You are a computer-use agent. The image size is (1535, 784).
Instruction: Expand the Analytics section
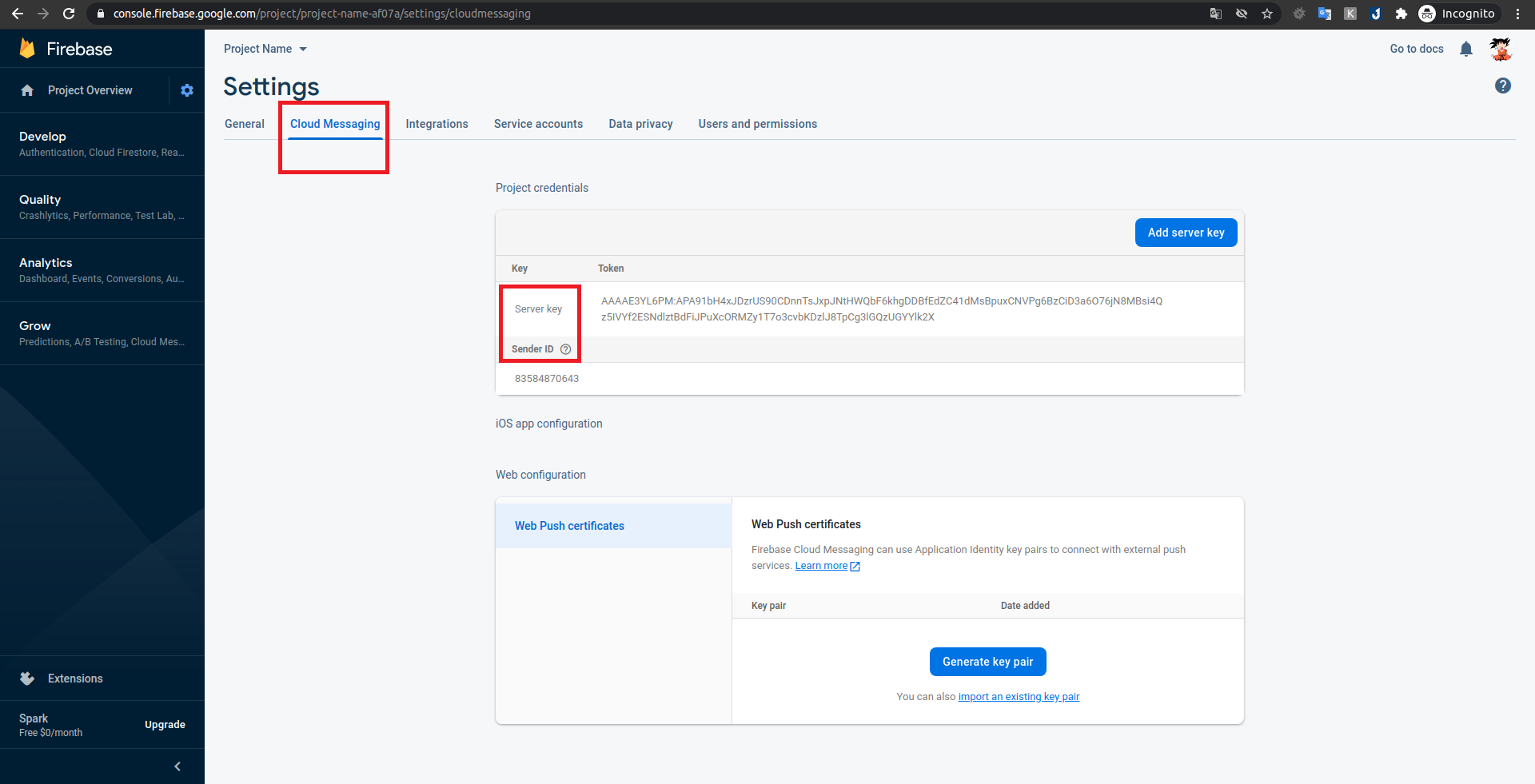tap(102, 270)
